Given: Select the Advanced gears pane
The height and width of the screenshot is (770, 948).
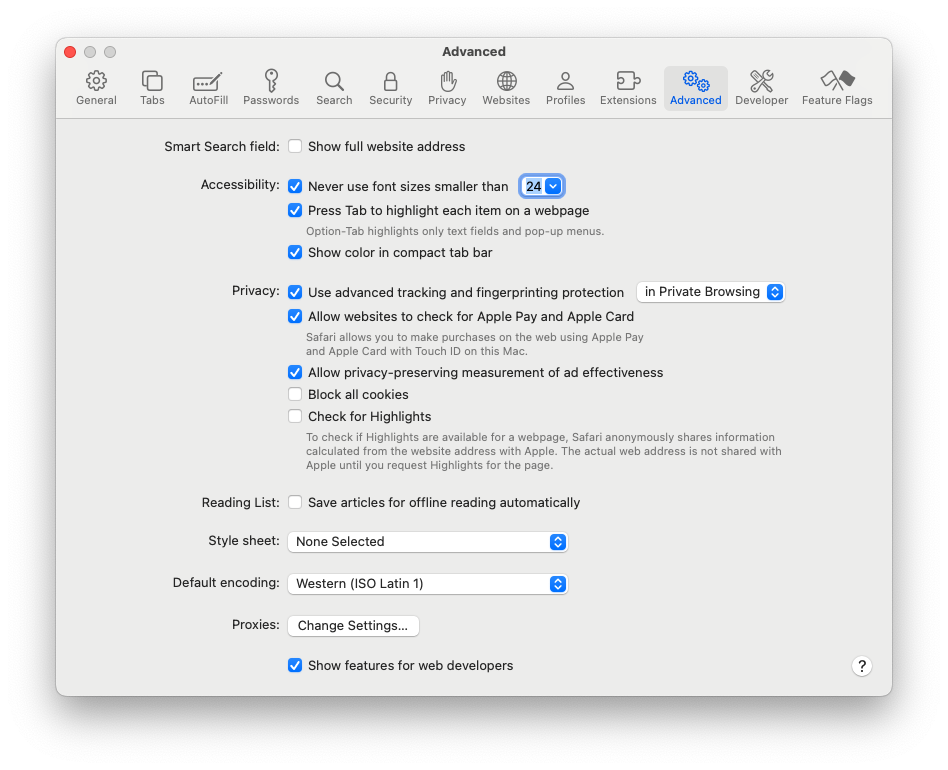Looking at the screenshot, I should pyautogui.click(x=695, y=88).
